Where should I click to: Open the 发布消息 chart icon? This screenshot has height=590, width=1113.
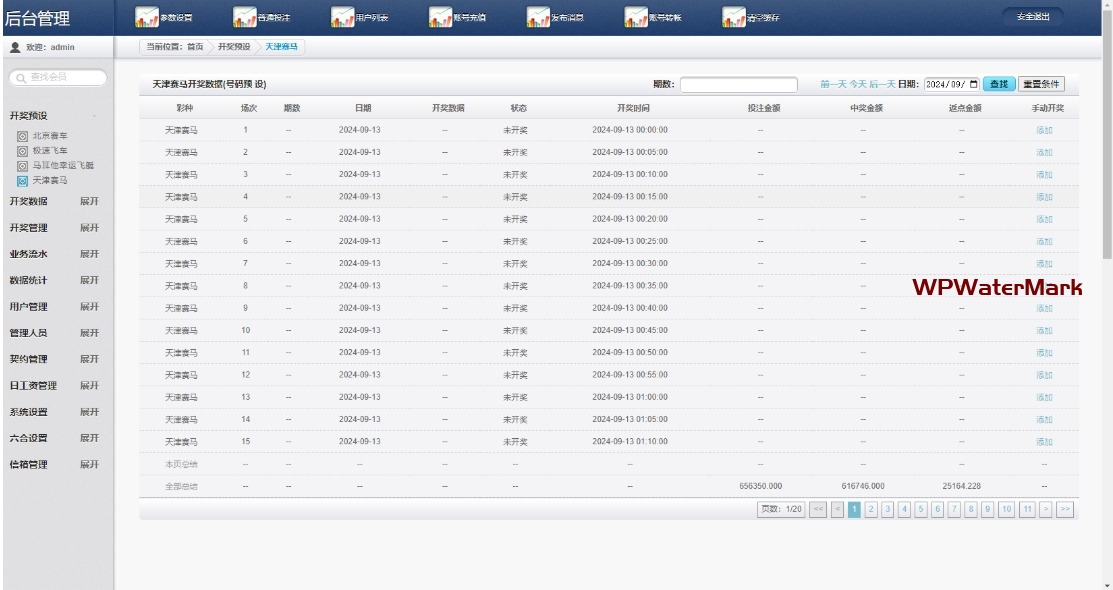539,16
